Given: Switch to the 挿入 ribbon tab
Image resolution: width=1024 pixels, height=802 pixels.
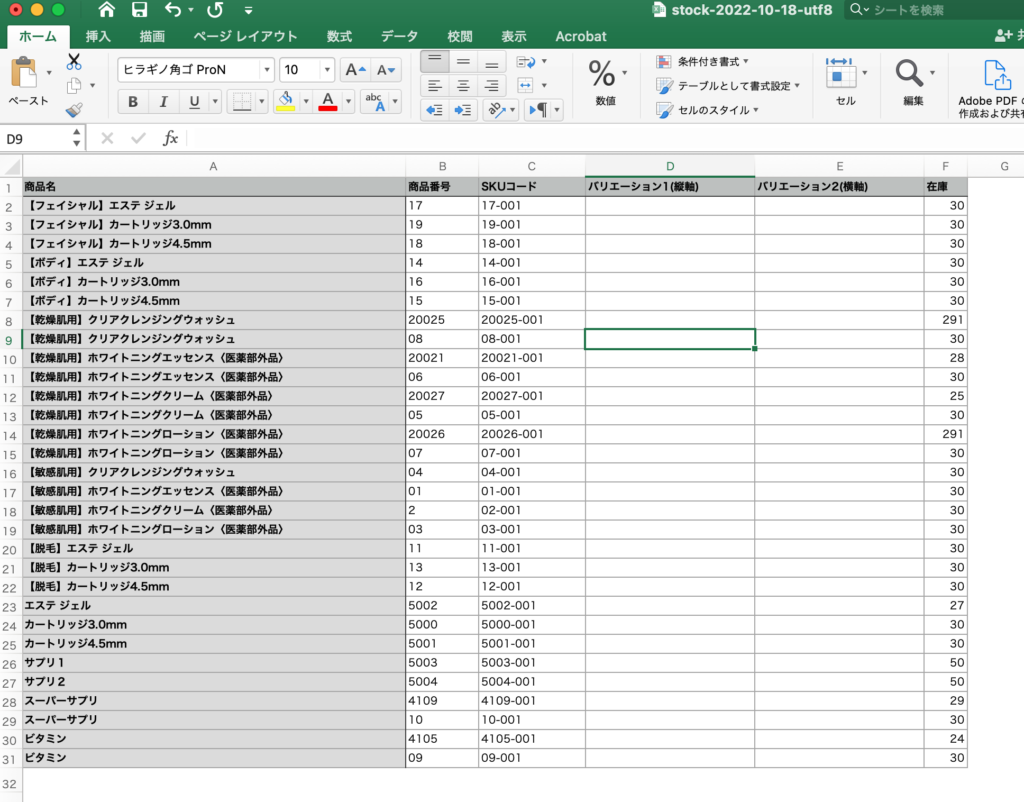Looking at the screenshot, I should 98,36.
